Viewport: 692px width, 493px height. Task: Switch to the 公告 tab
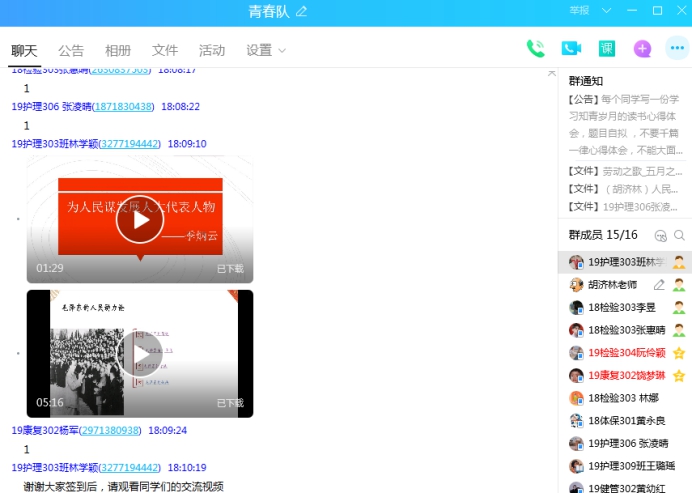(x=71, y=50)
